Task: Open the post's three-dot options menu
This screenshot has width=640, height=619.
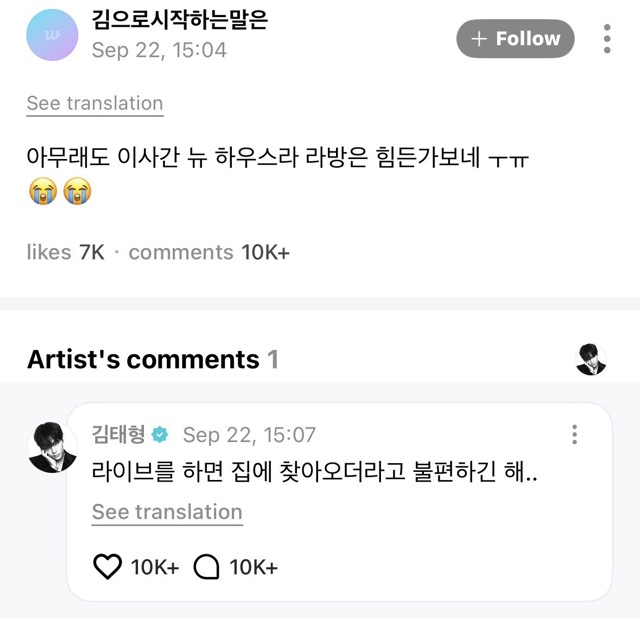Action: [x=607, y=39]
